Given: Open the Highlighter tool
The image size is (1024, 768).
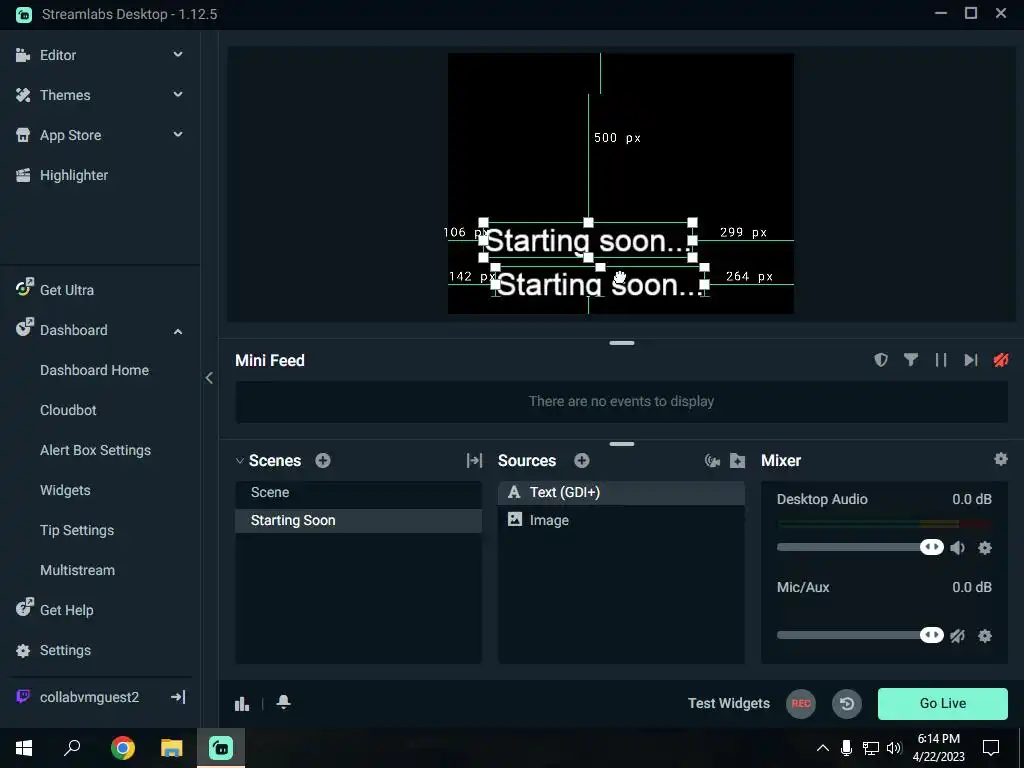Looking at the screenshot, I should [73, 175].
